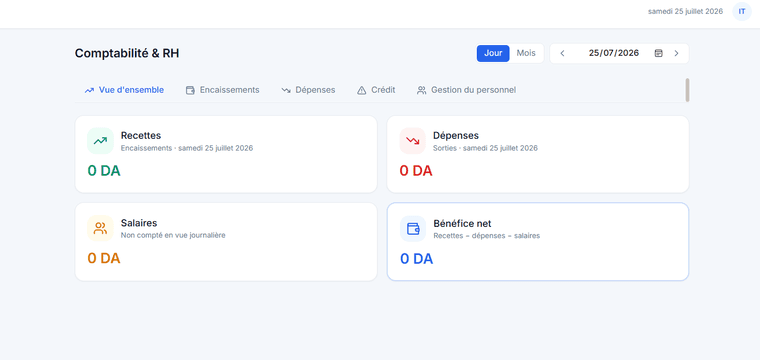This screenshot has width=760, height=360.
Task: Click the Bénéfice net card title
Action: [x=462, y=223]
